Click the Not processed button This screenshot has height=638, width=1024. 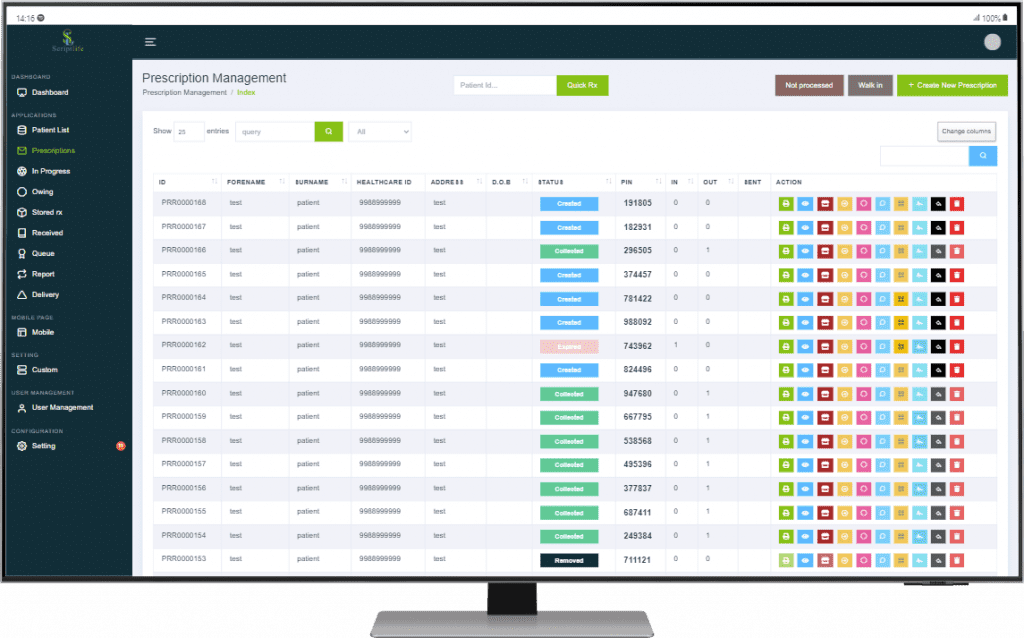click(x=809, y=86)
